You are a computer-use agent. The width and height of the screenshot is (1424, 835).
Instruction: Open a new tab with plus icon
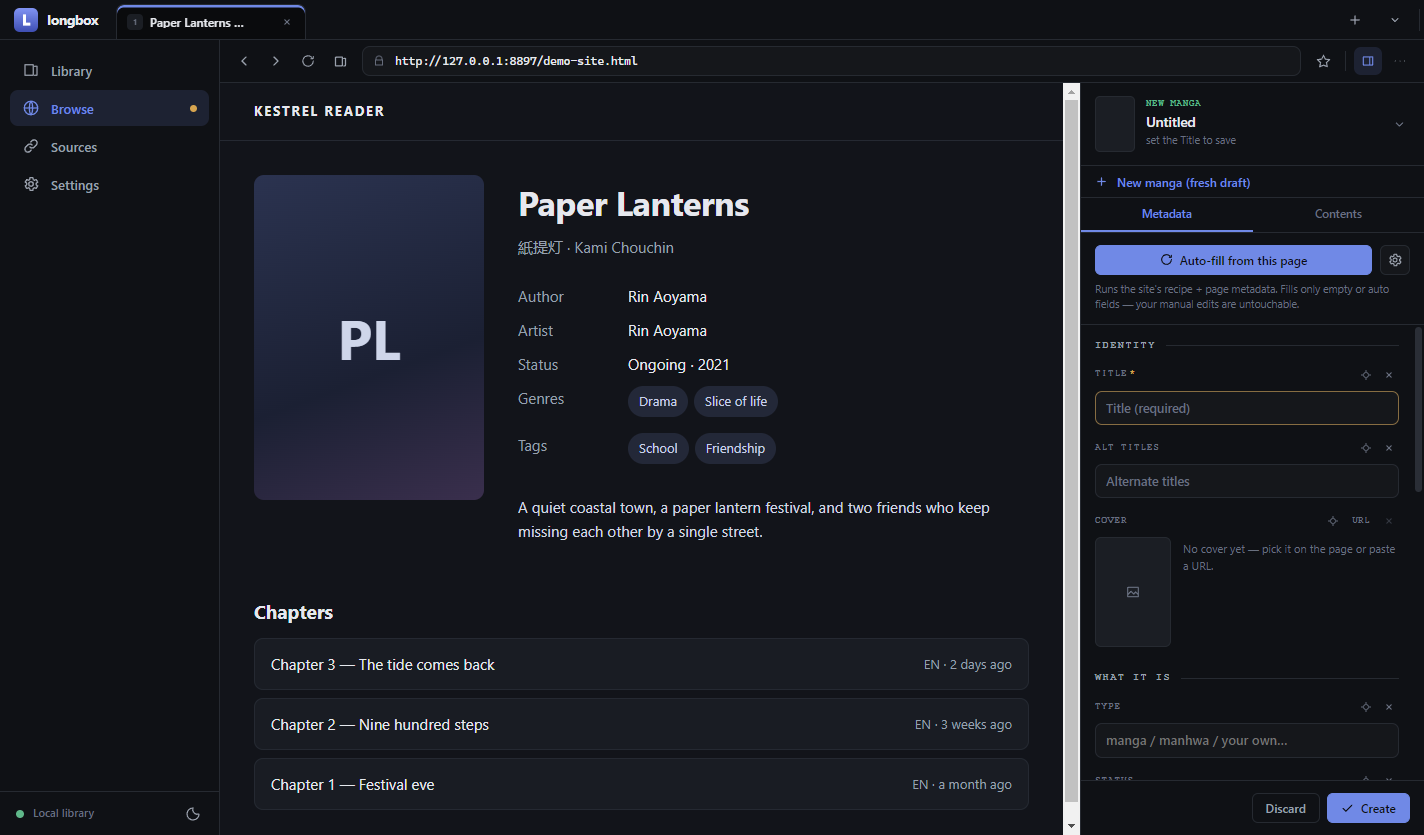point(1355,20)
